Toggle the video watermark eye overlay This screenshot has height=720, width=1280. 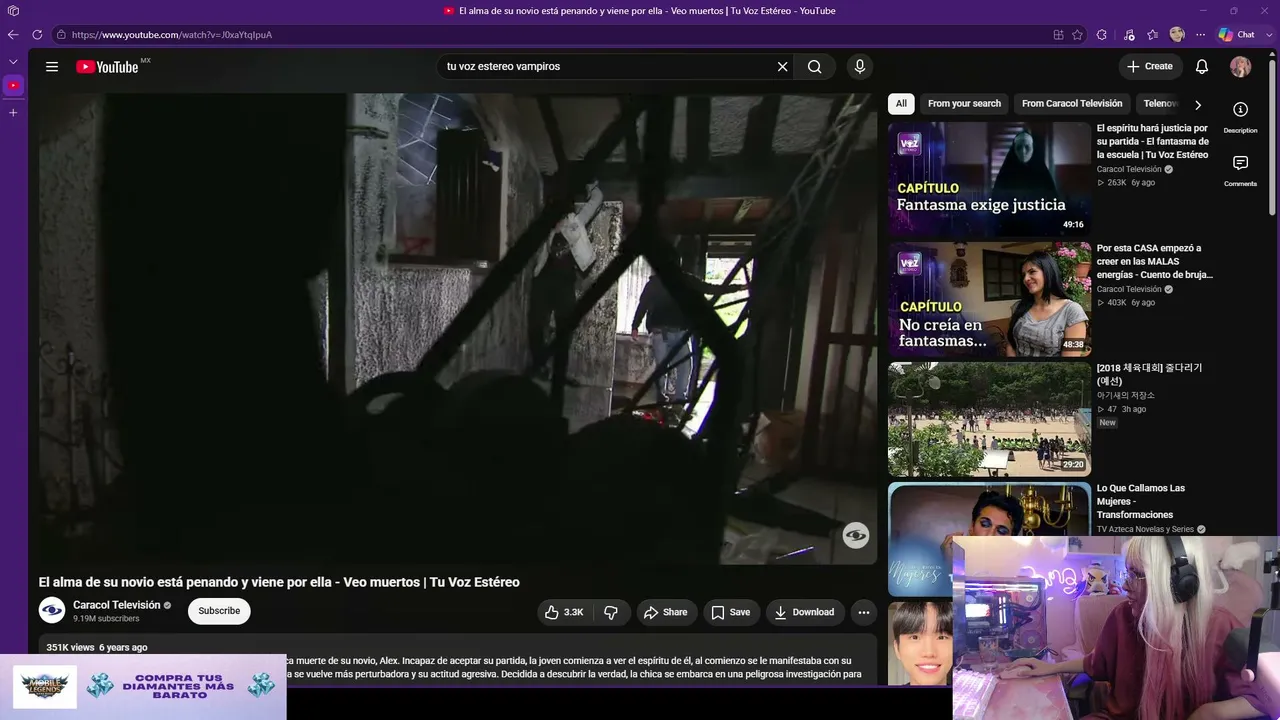point(856,535)
